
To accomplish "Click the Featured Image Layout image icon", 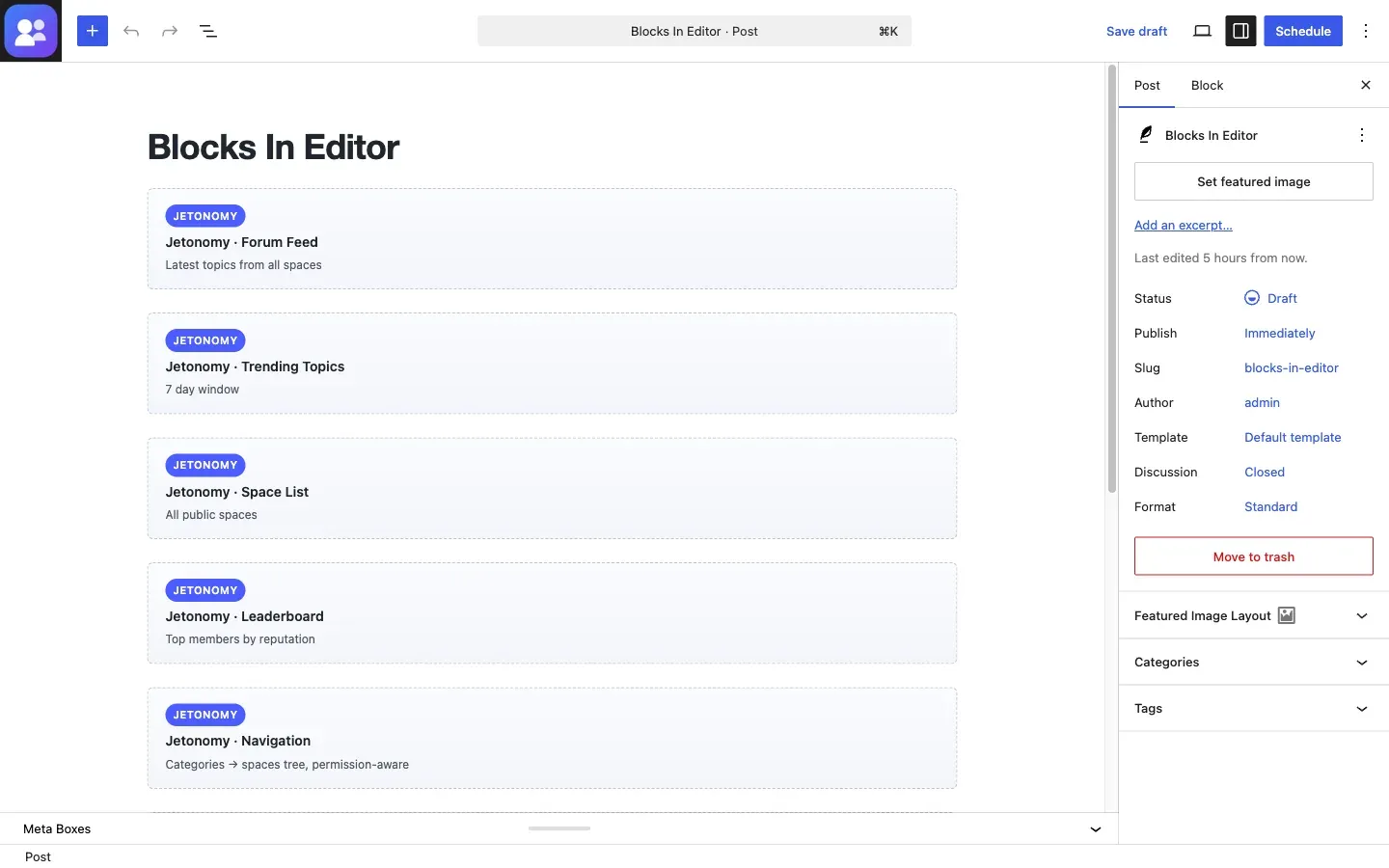I will [1287, 615].
